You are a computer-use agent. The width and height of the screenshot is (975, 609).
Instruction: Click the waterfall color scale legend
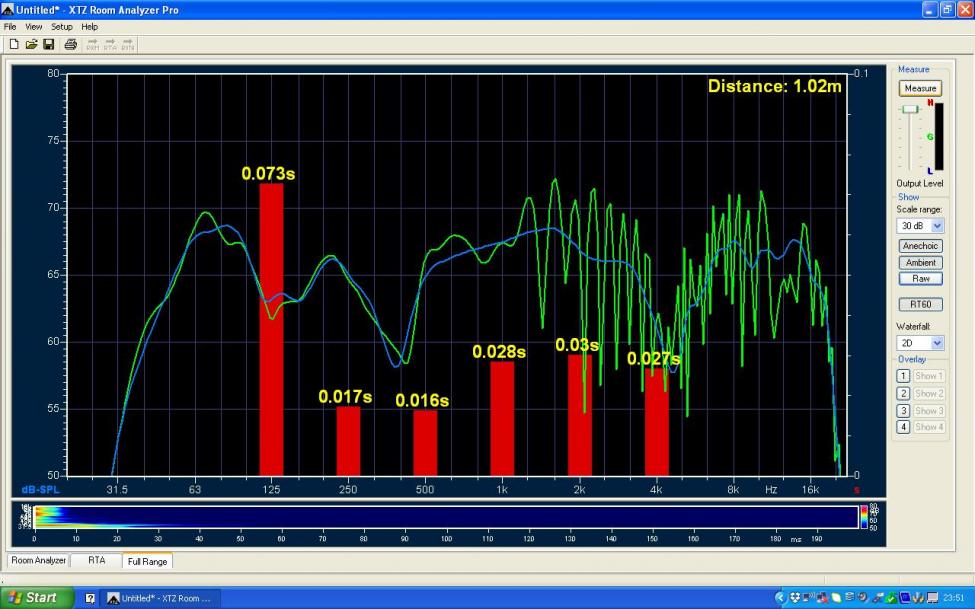point(864,518)
